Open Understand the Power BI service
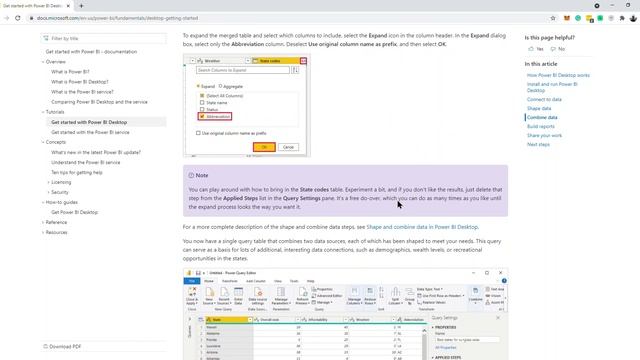Screen dimensions: 640x360 coord(86,162)
